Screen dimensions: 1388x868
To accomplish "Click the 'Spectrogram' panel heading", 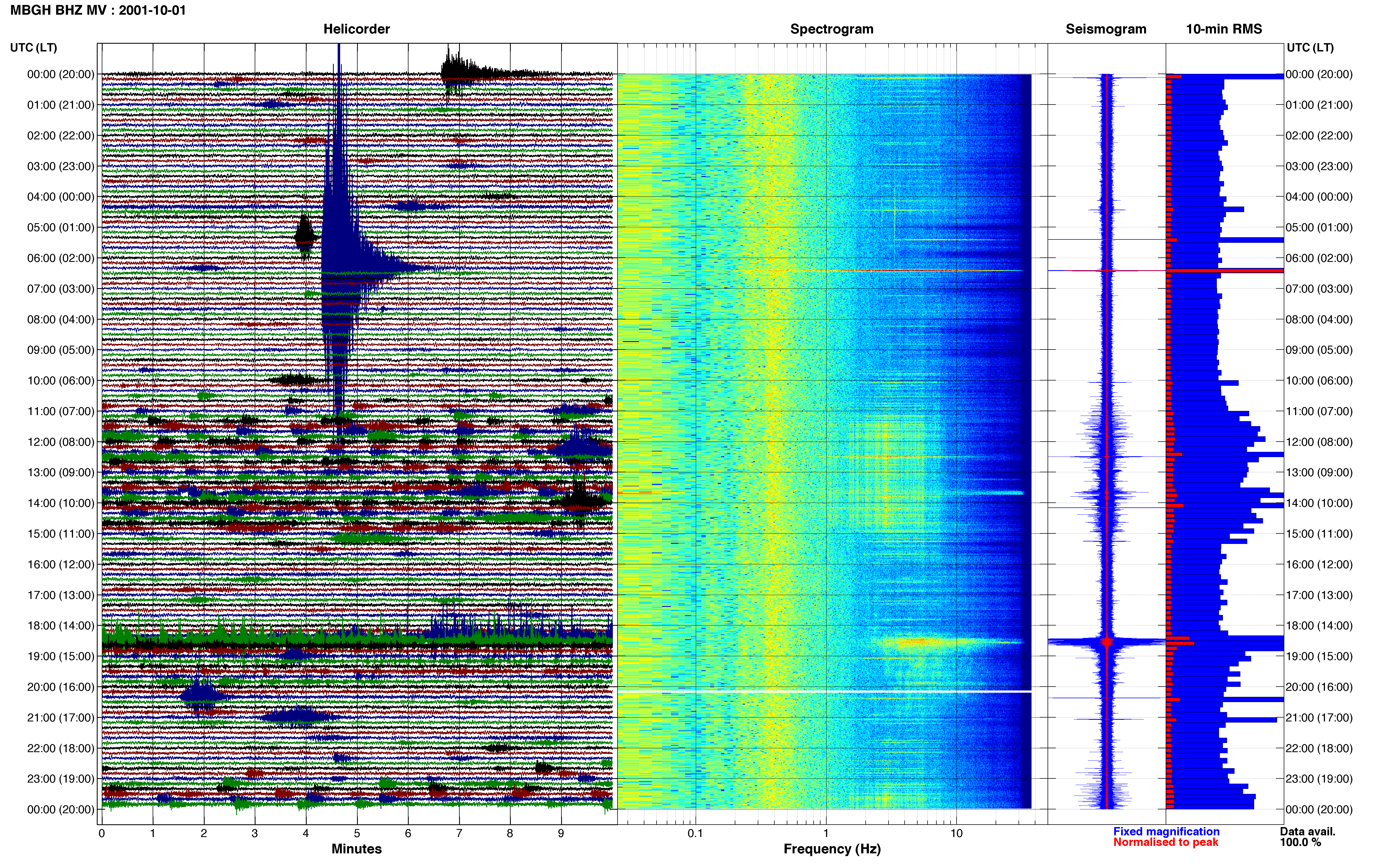I will click(x=832, y=29).
